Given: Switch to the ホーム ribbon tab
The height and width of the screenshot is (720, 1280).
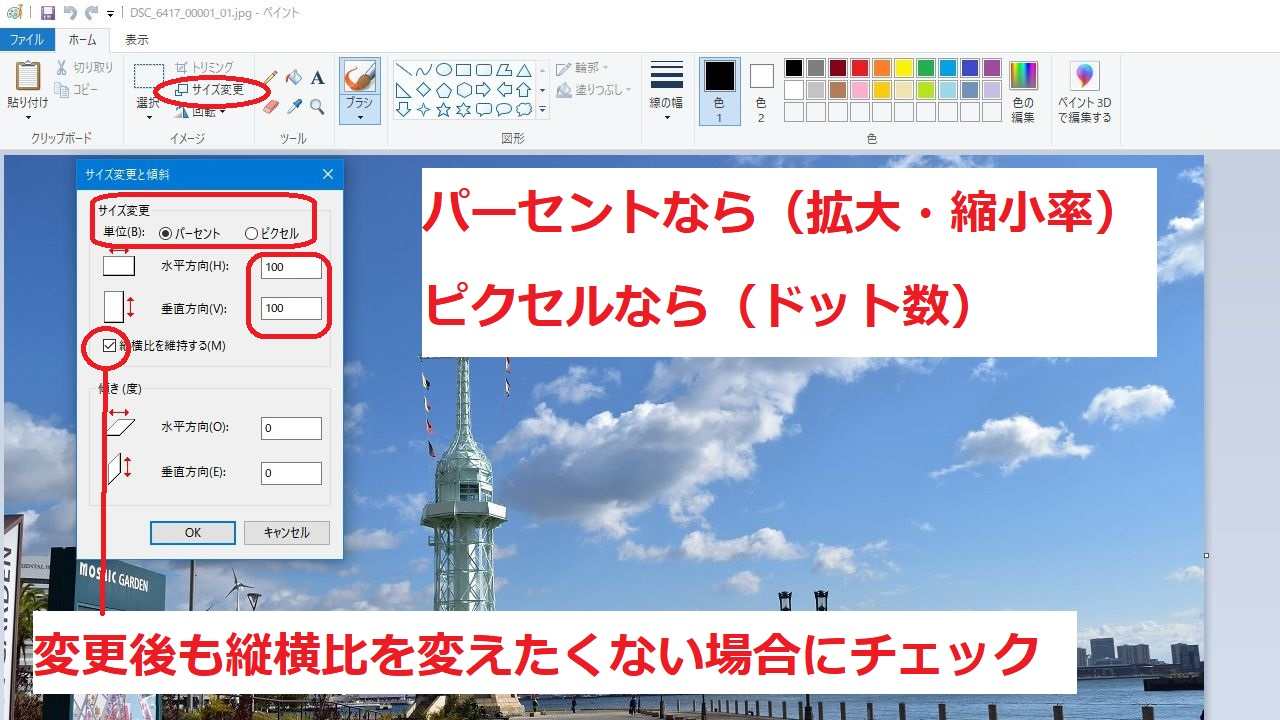Looking at the screenshot, I should click(x=81, y=40).
